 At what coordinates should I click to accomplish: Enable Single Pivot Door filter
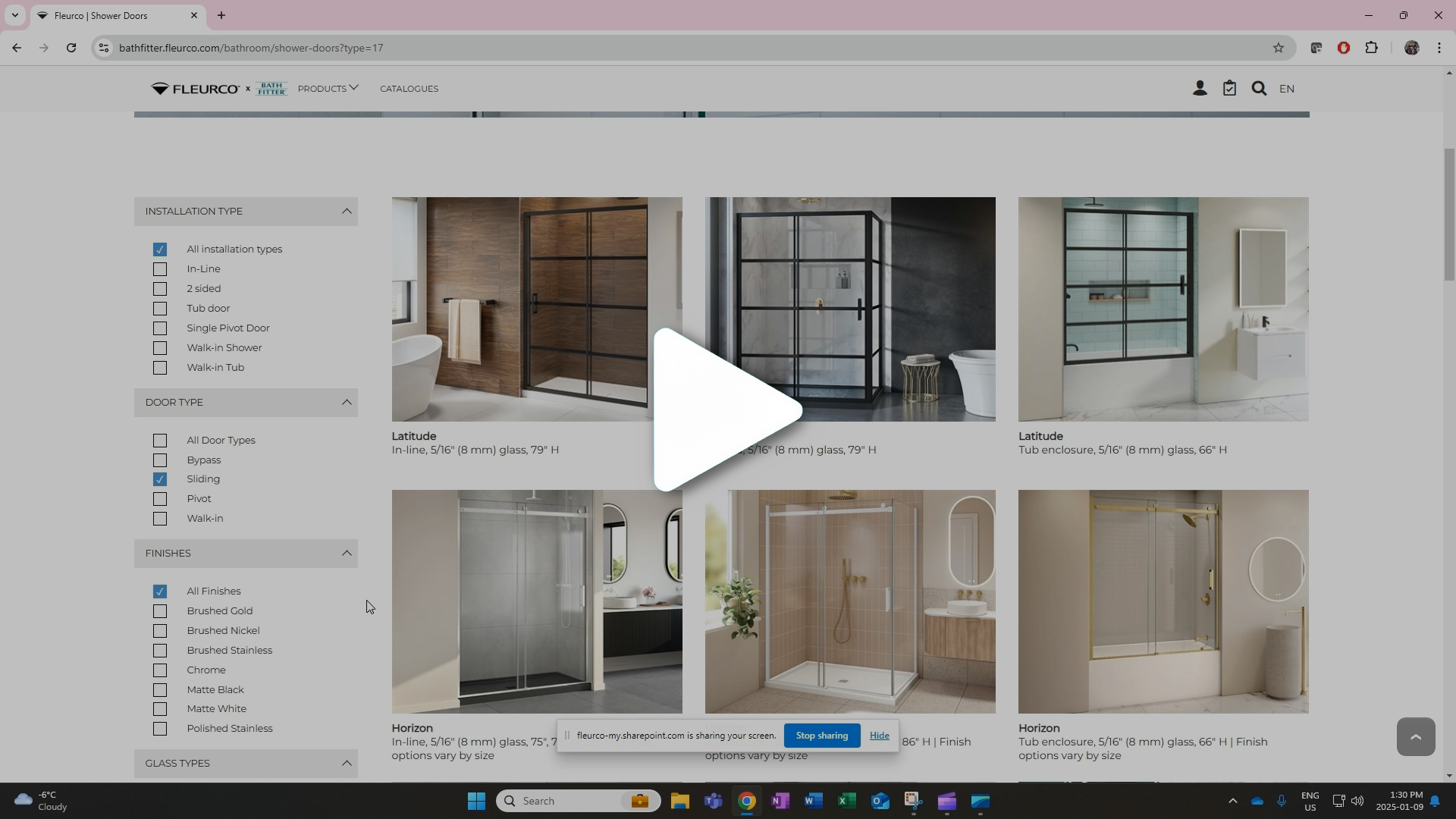(159, 328)
